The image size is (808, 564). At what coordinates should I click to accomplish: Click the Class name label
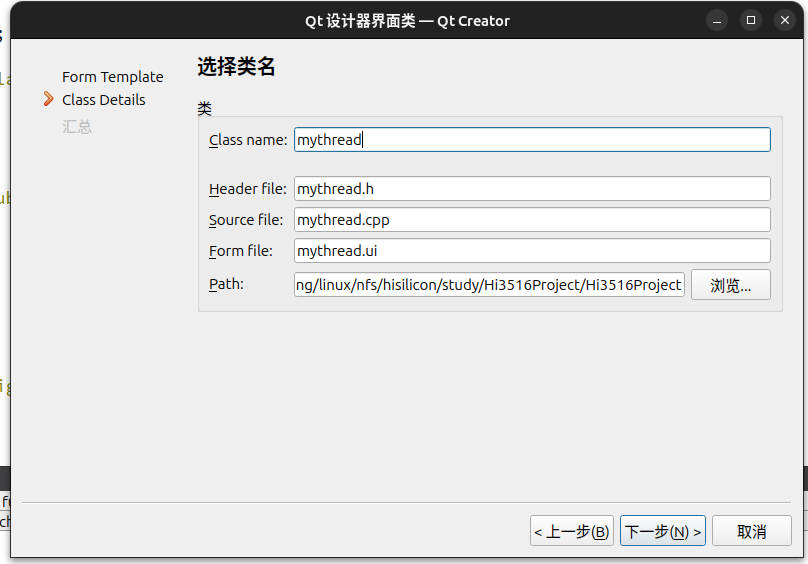point(248,140)
